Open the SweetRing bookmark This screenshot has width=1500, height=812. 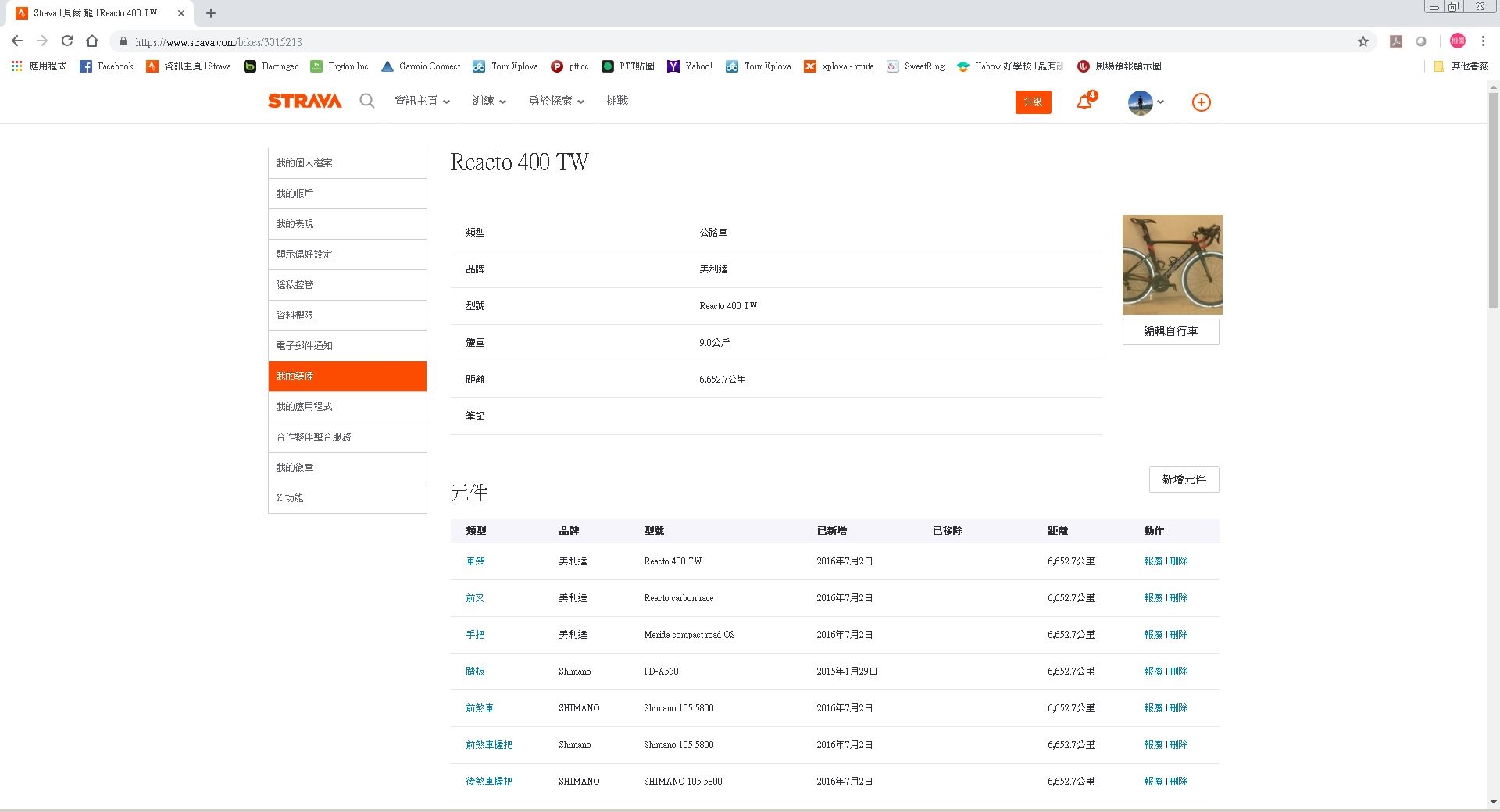916,66
